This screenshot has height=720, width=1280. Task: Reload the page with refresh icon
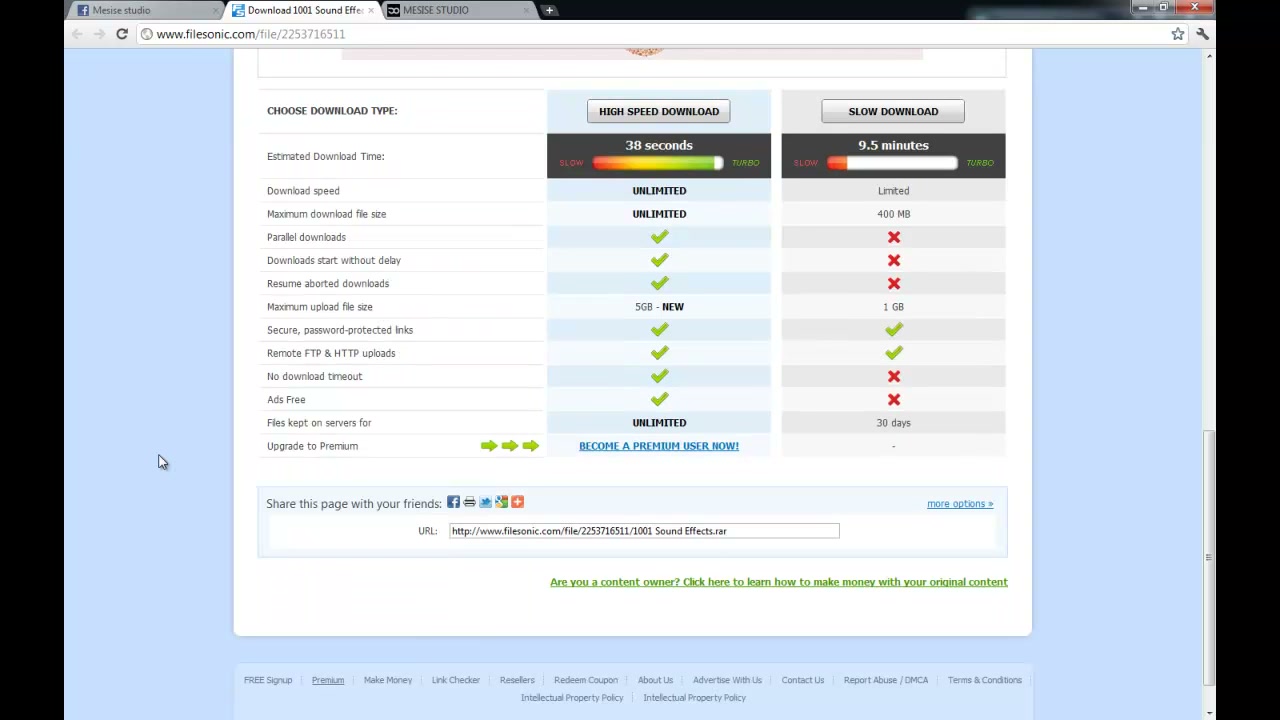[x=122, y=34]
